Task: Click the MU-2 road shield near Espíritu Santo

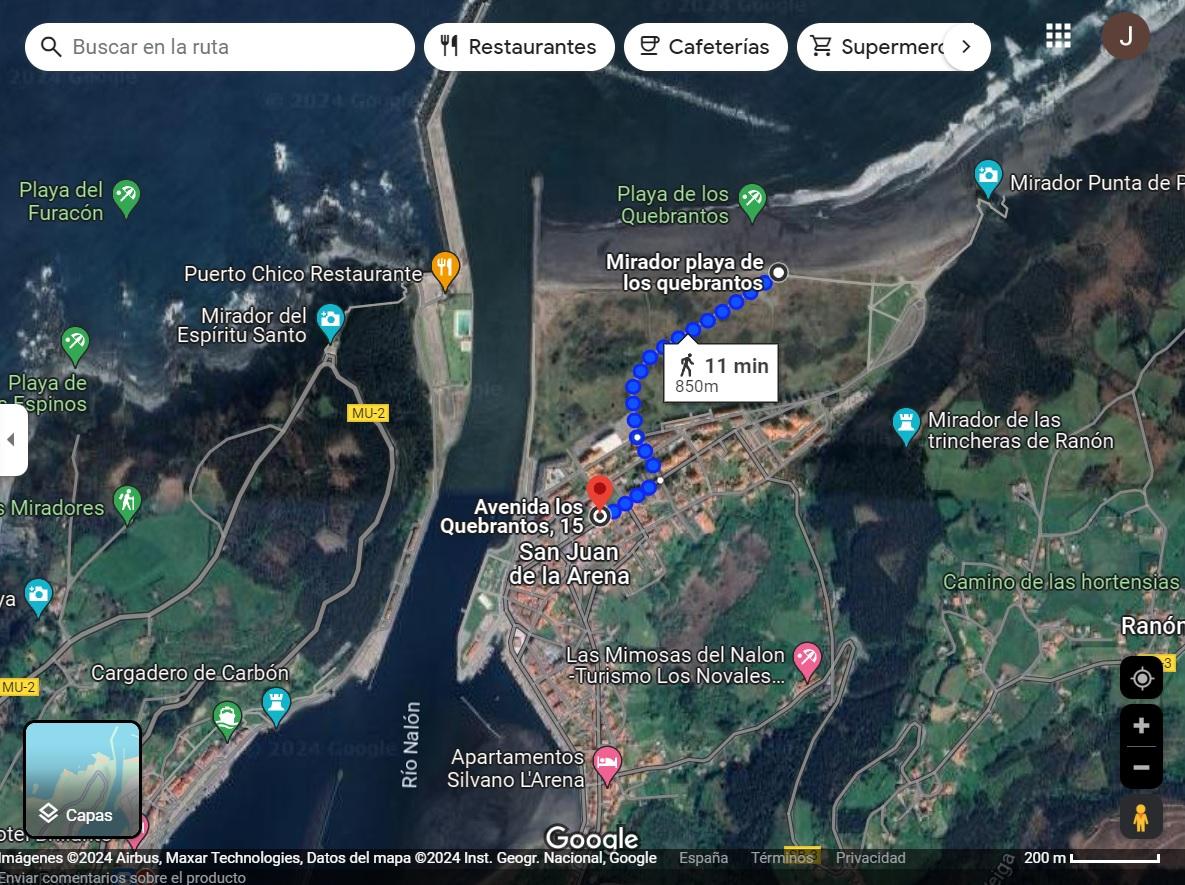Action: pos(368,413)
